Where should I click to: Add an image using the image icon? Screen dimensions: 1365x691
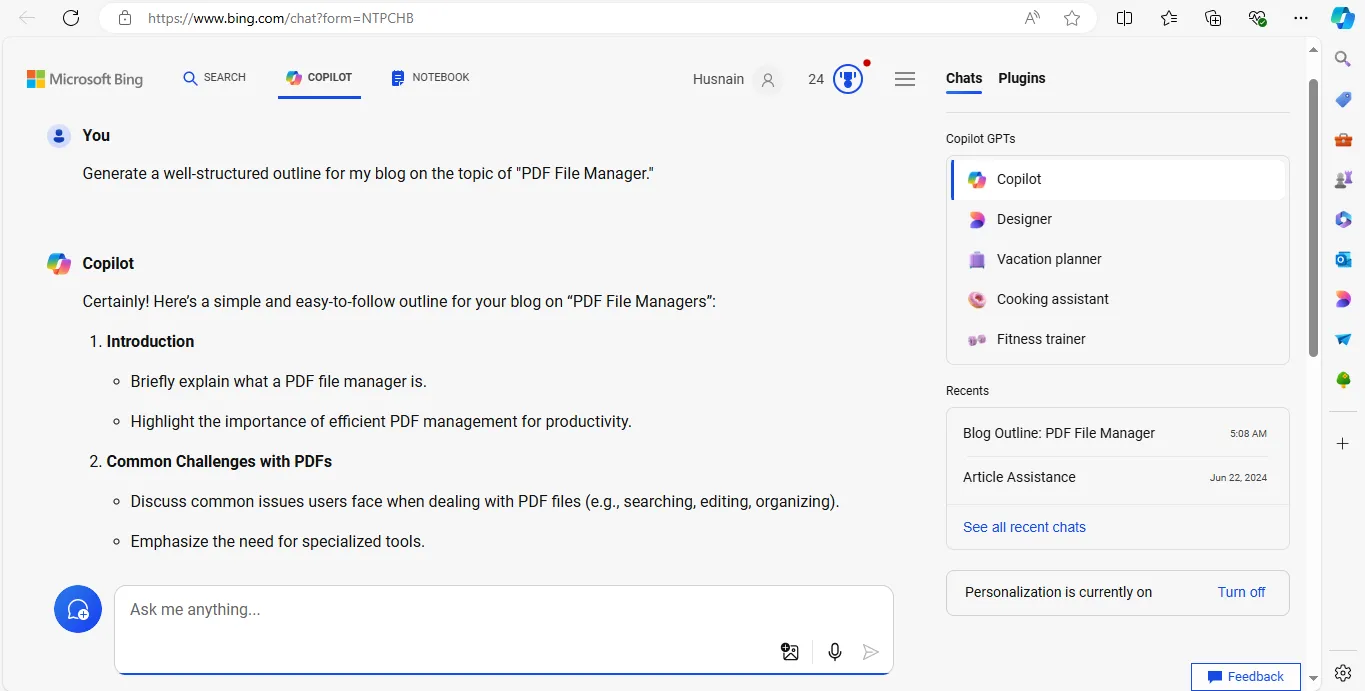(x=790, y=652)
